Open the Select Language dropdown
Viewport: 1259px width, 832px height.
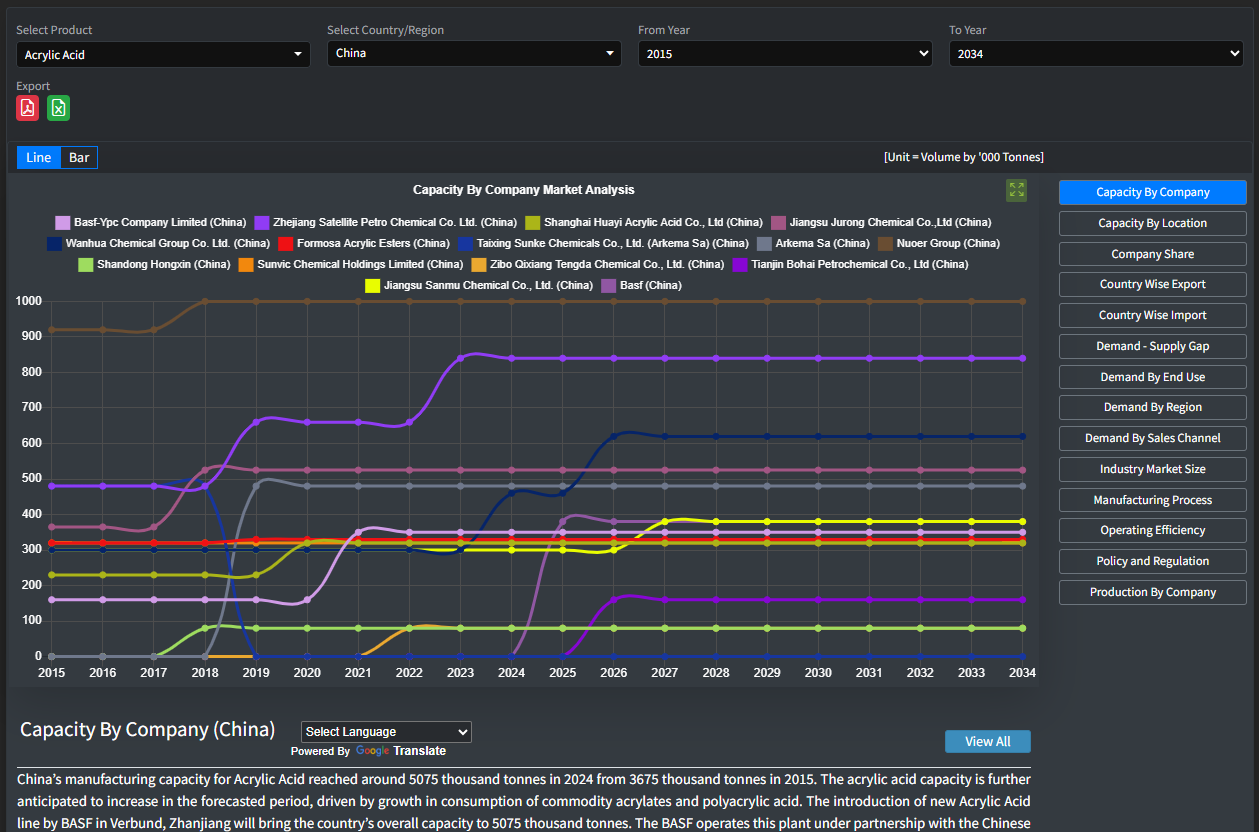tap(386, 732)
